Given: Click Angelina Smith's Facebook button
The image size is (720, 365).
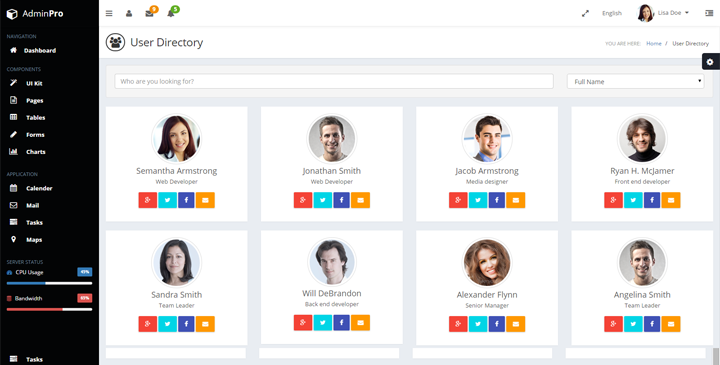Looking at the screenshot, I should 652,324.
